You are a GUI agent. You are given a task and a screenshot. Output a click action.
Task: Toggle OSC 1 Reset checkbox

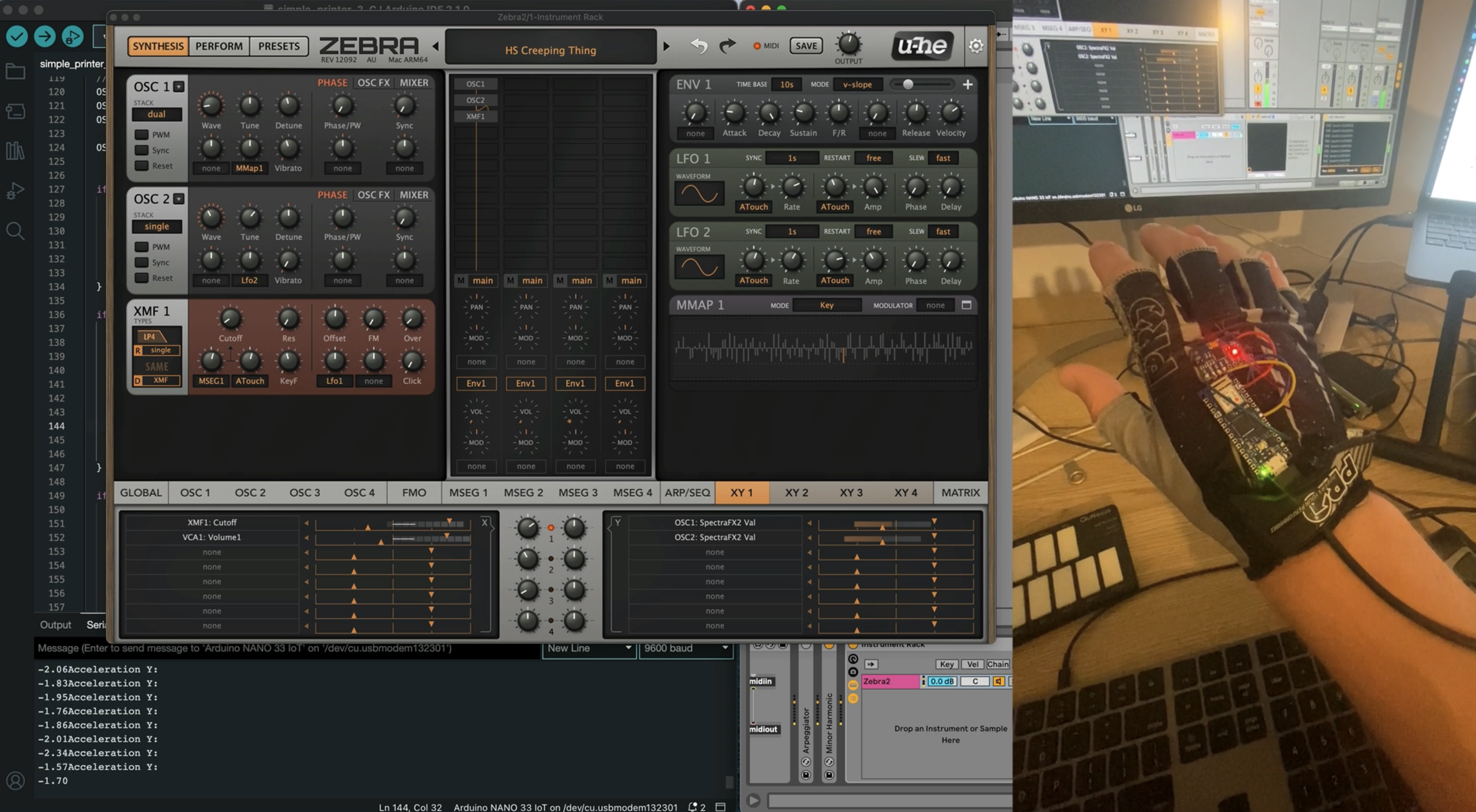pos(142,166)
